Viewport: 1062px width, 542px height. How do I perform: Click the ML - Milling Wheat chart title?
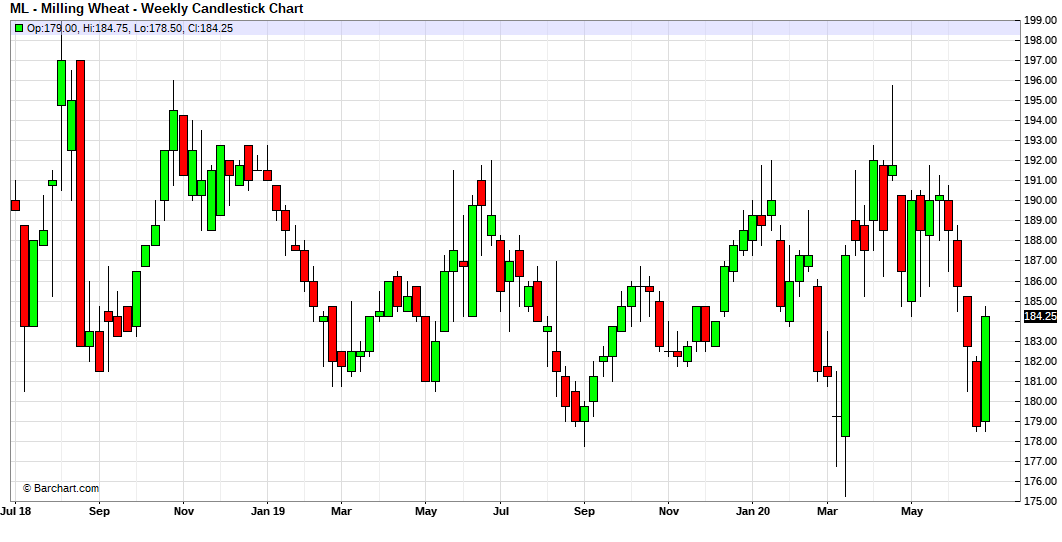(x=157, y=9)
